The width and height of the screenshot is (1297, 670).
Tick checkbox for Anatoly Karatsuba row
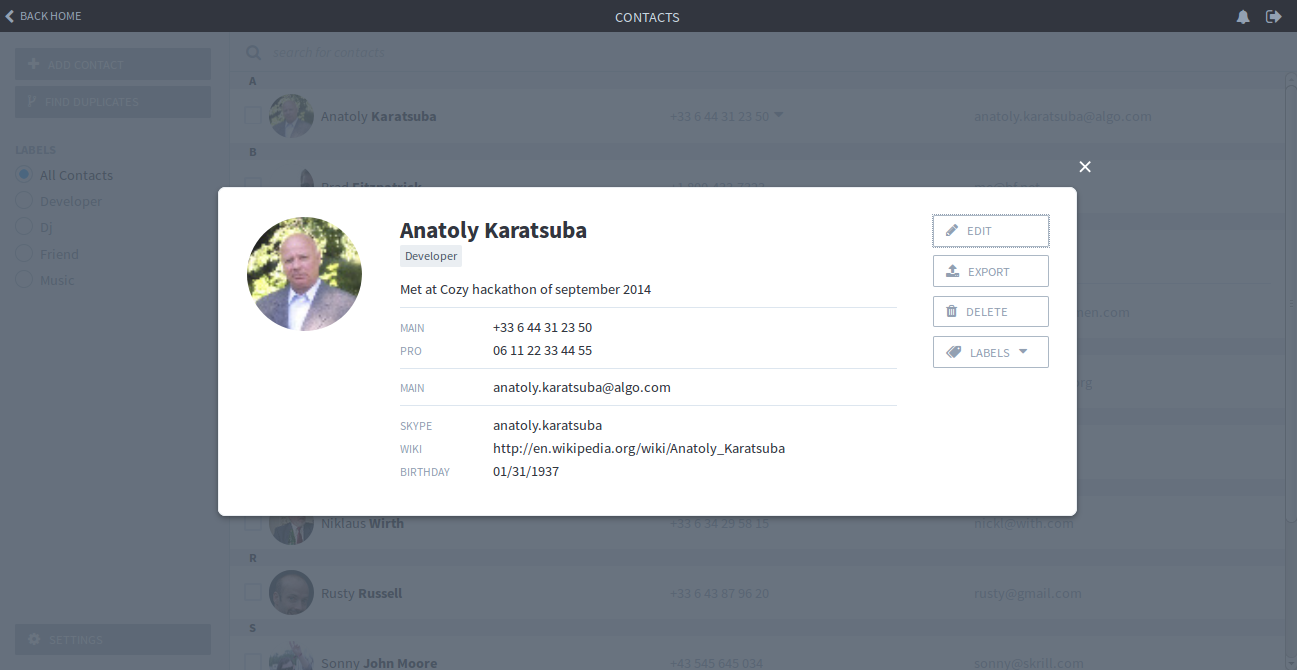pos(253,116)
